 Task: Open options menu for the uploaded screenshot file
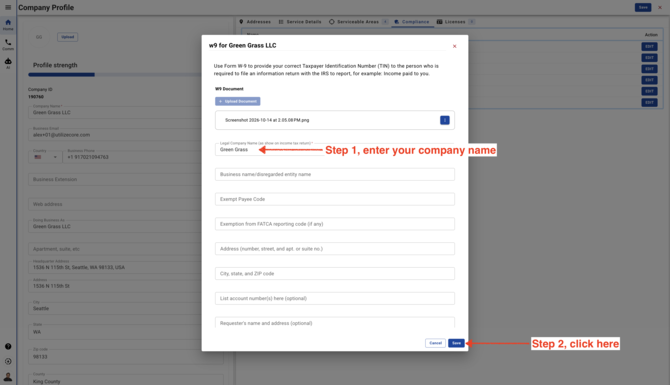(x=444, y=120)
